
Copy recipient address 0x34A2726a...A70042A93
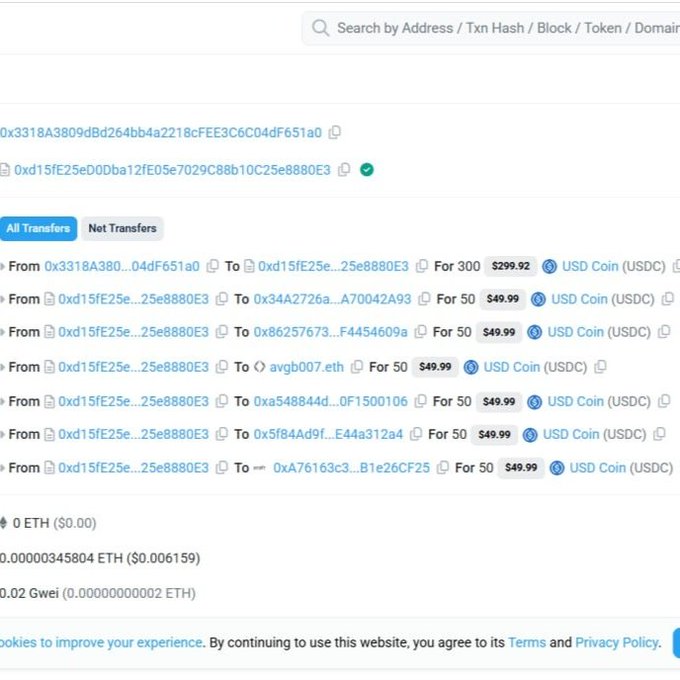click(424, 299)
